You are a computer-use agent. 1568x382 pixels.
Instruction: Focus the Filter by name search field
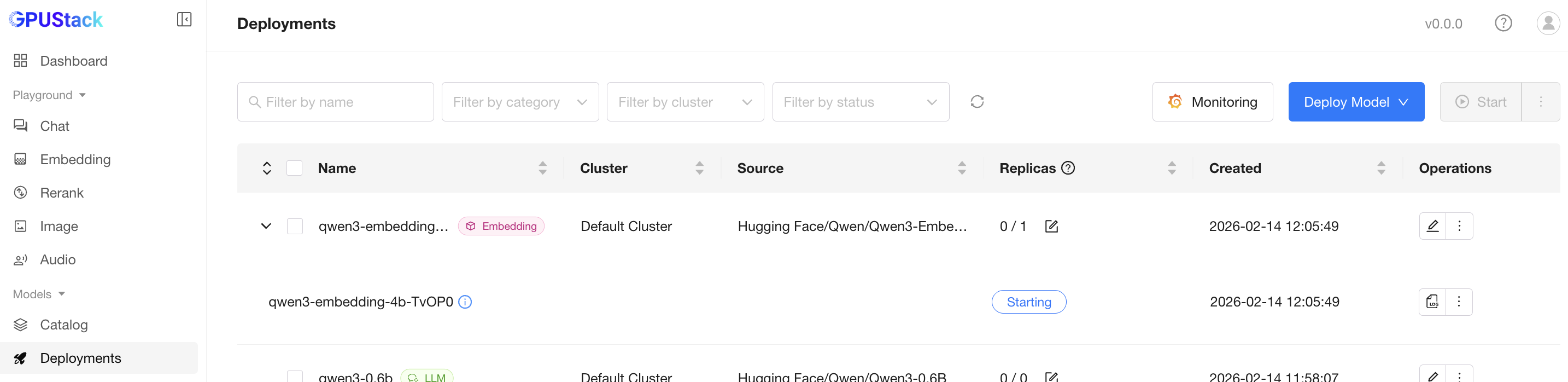point(335,102)
